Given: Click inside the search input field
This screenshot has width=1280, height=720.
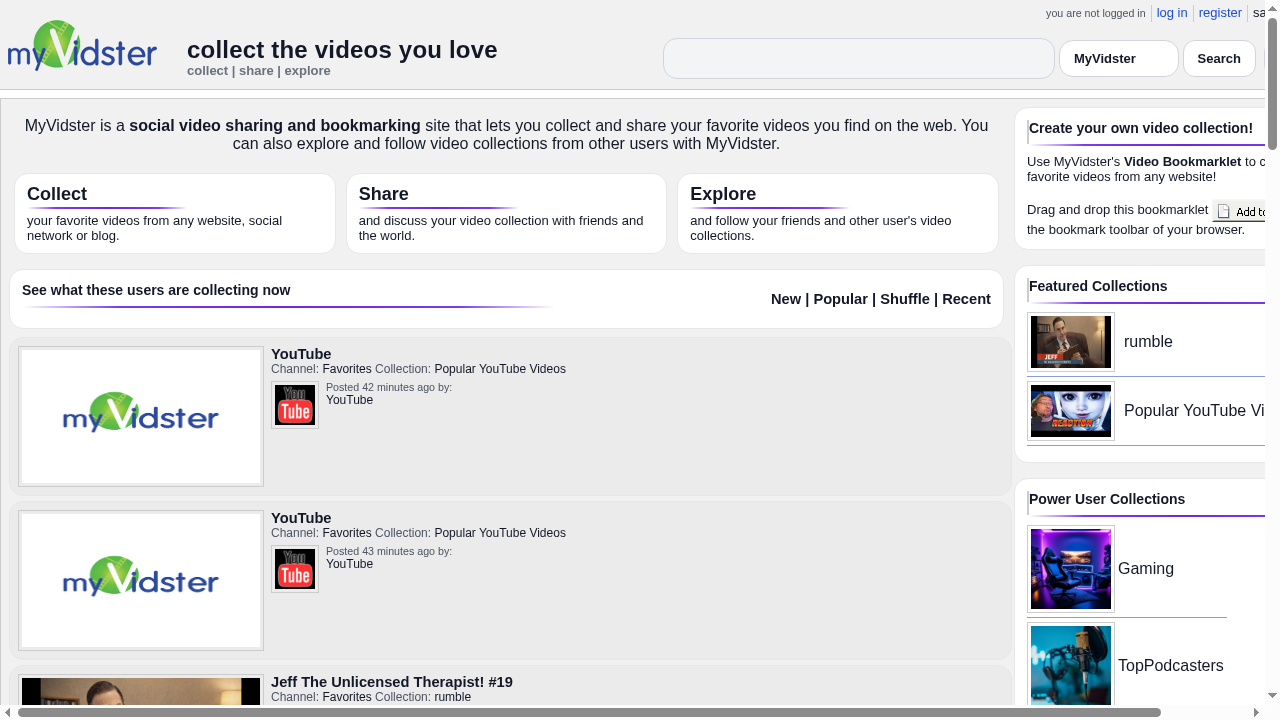Looking at the screenshot, I should coord(858,58).
